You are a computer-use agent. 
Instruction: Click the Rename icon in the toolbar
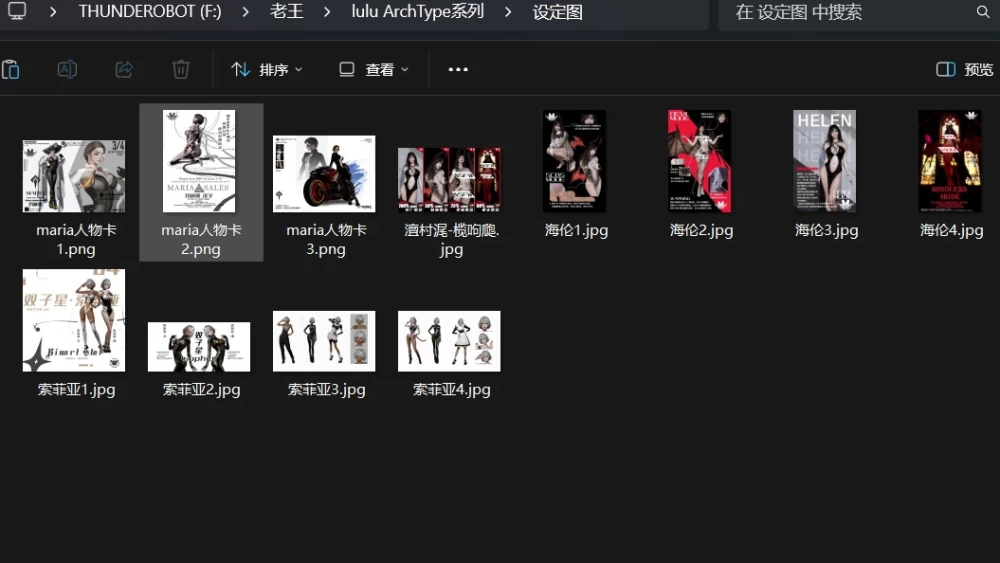pyautogui.click(x=67, y=69)
